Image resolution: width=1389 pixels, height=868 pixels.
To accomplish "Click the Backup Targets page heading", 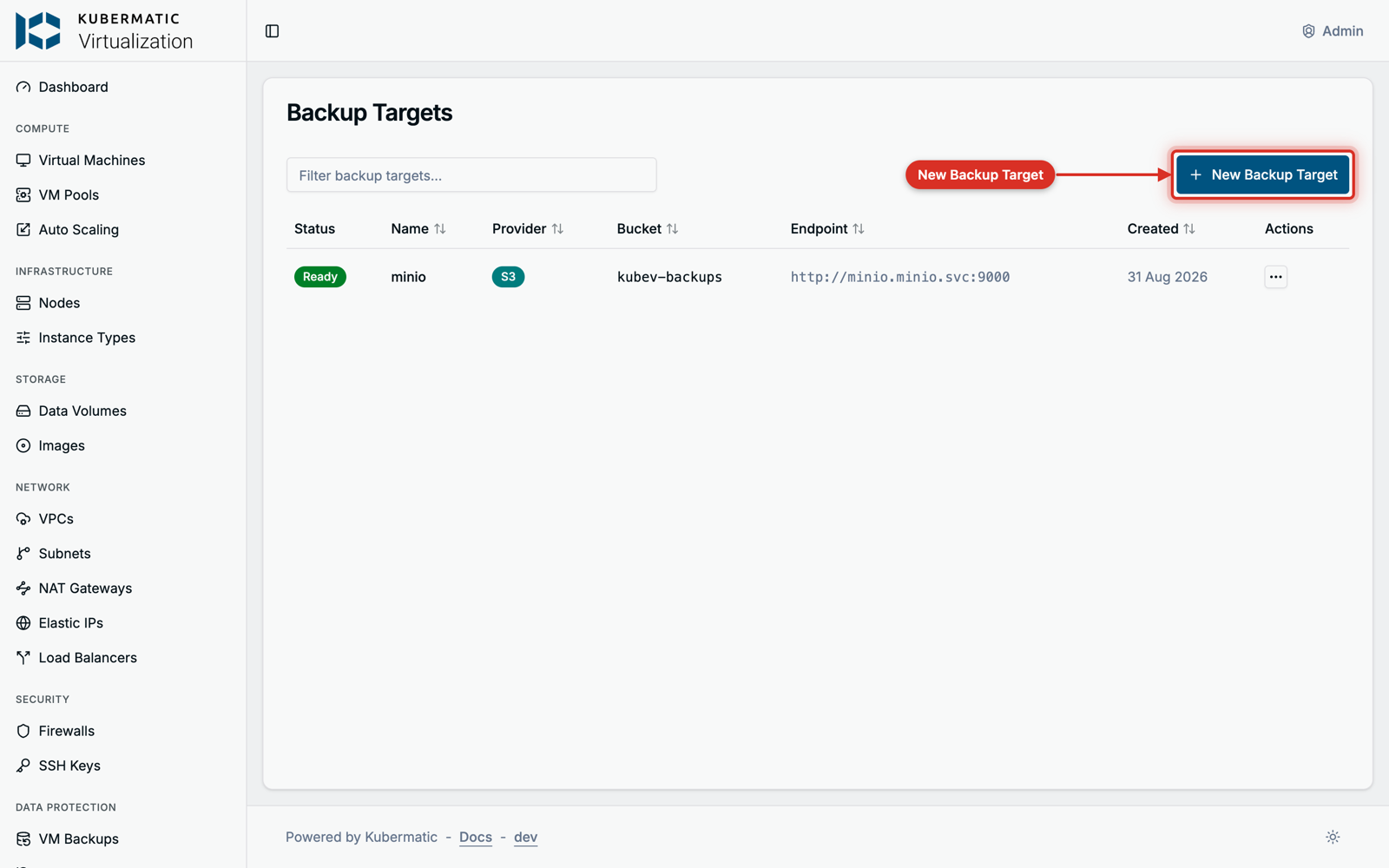I will tap(369, 113).
